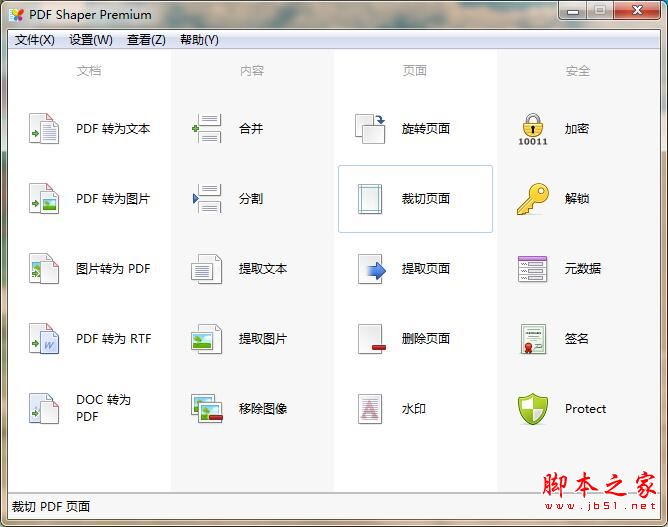Select the 加密 label
668x527 pixels.
point(577,129)
